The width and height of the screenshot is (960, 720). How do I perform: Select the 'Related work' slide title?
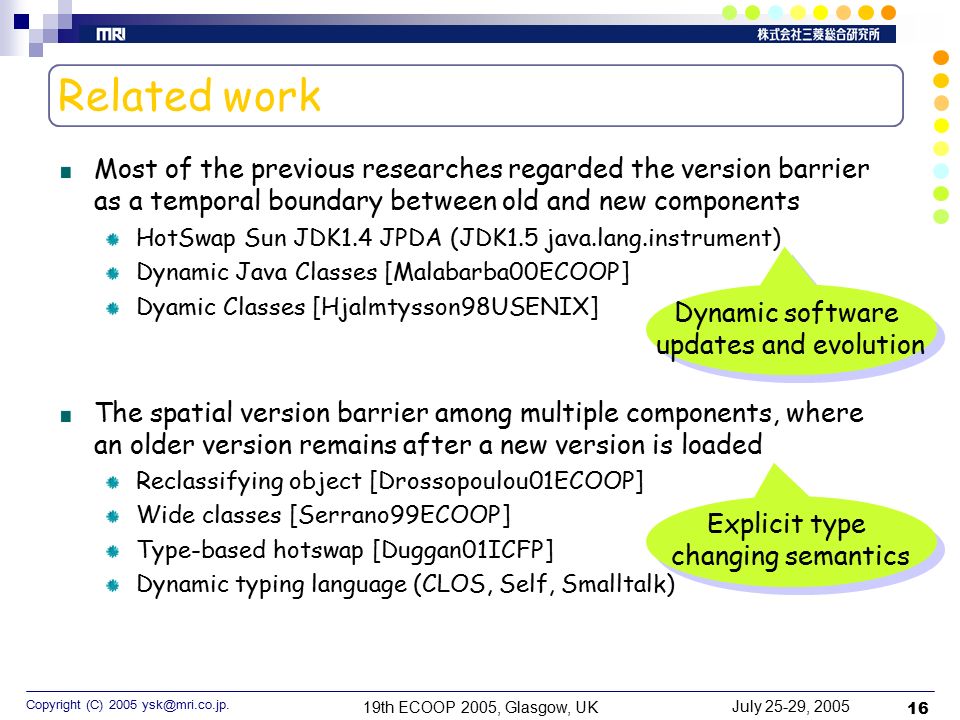189,96
